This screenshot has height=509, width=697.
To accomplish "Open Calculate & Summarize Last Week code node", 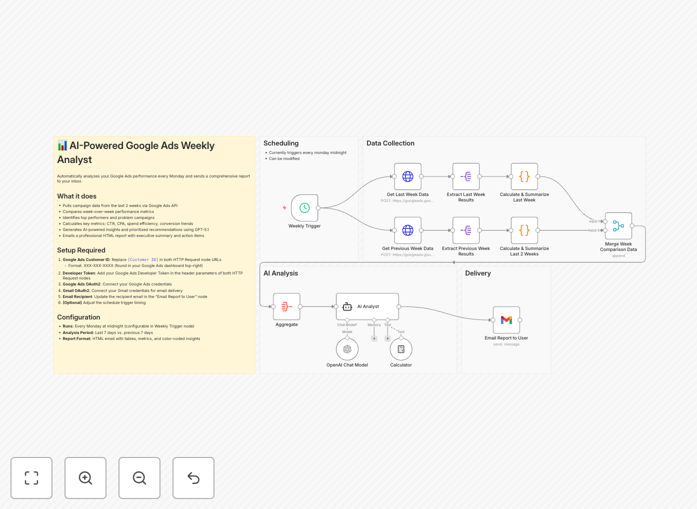I will (524, 176).
